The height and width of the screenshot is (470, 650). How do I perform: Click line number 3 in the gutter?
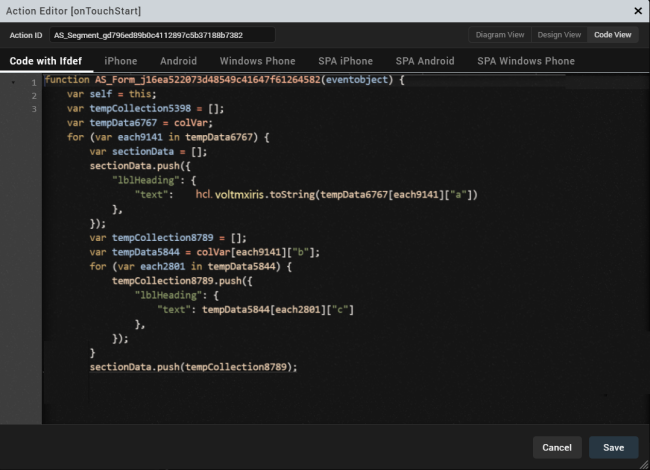click(x=33, y=108)
